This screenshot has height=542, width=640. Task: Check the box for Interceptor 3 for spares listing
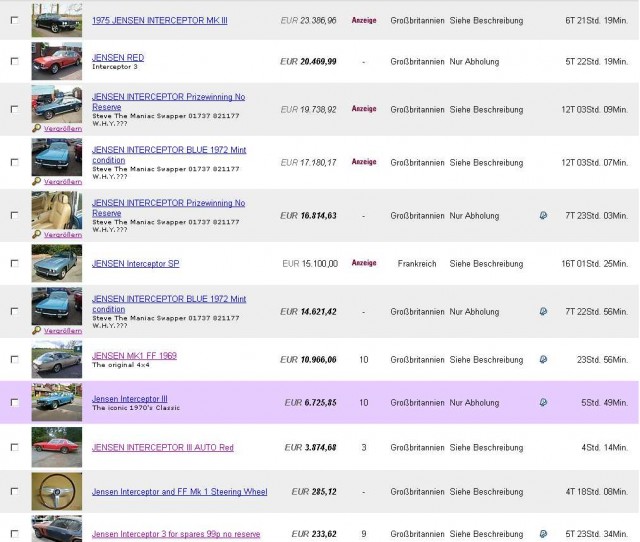[x=15, y=533]
